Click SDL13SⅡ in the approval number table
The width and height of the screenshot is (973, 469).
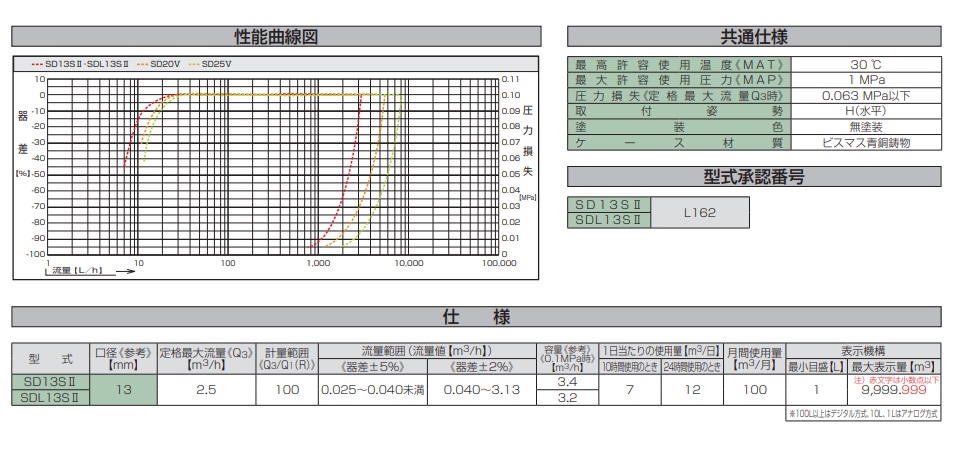[x=609, y=220]
